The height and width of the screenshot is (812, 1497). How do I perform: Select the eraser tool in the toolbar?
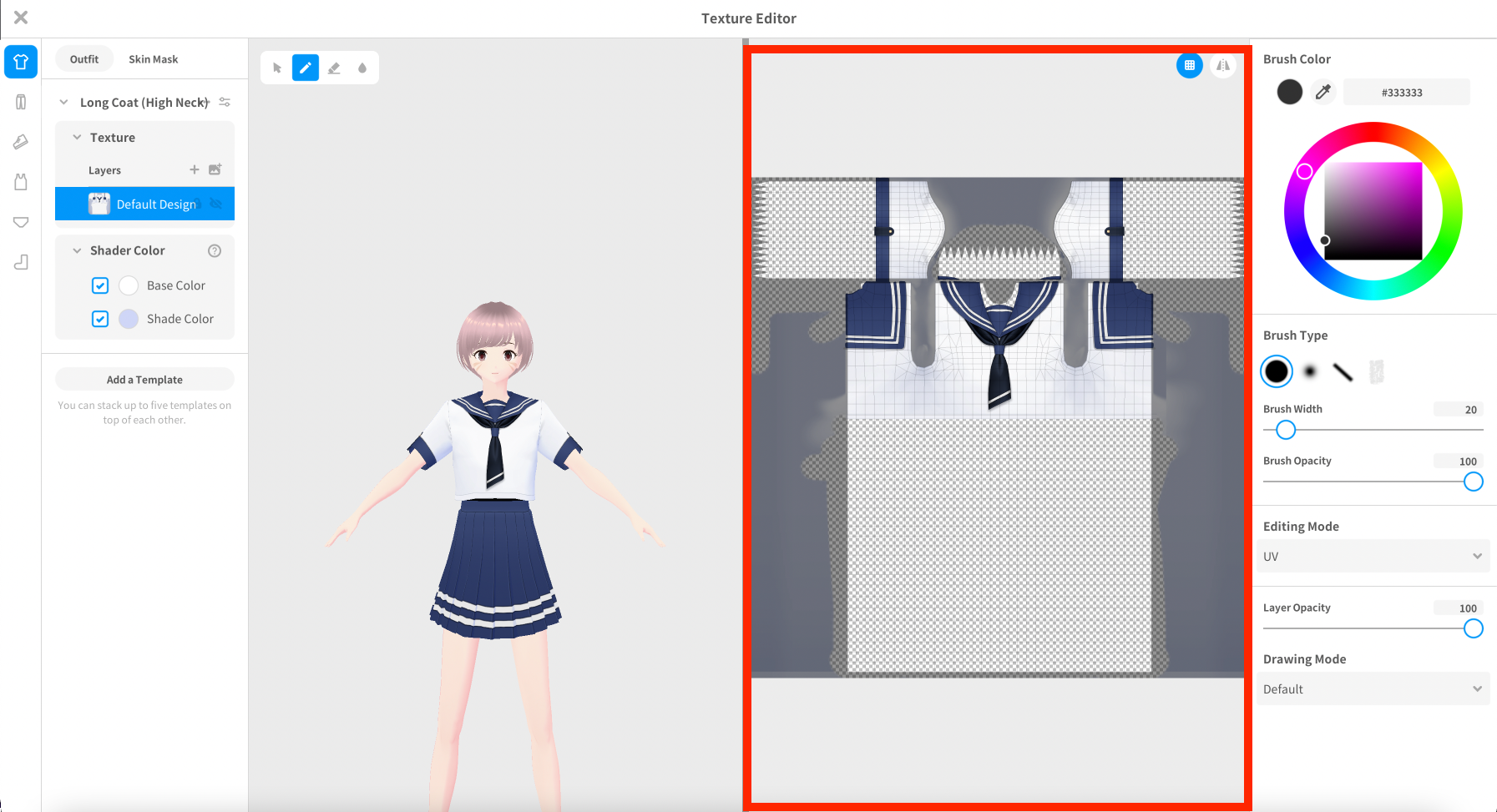coord(334,68)
